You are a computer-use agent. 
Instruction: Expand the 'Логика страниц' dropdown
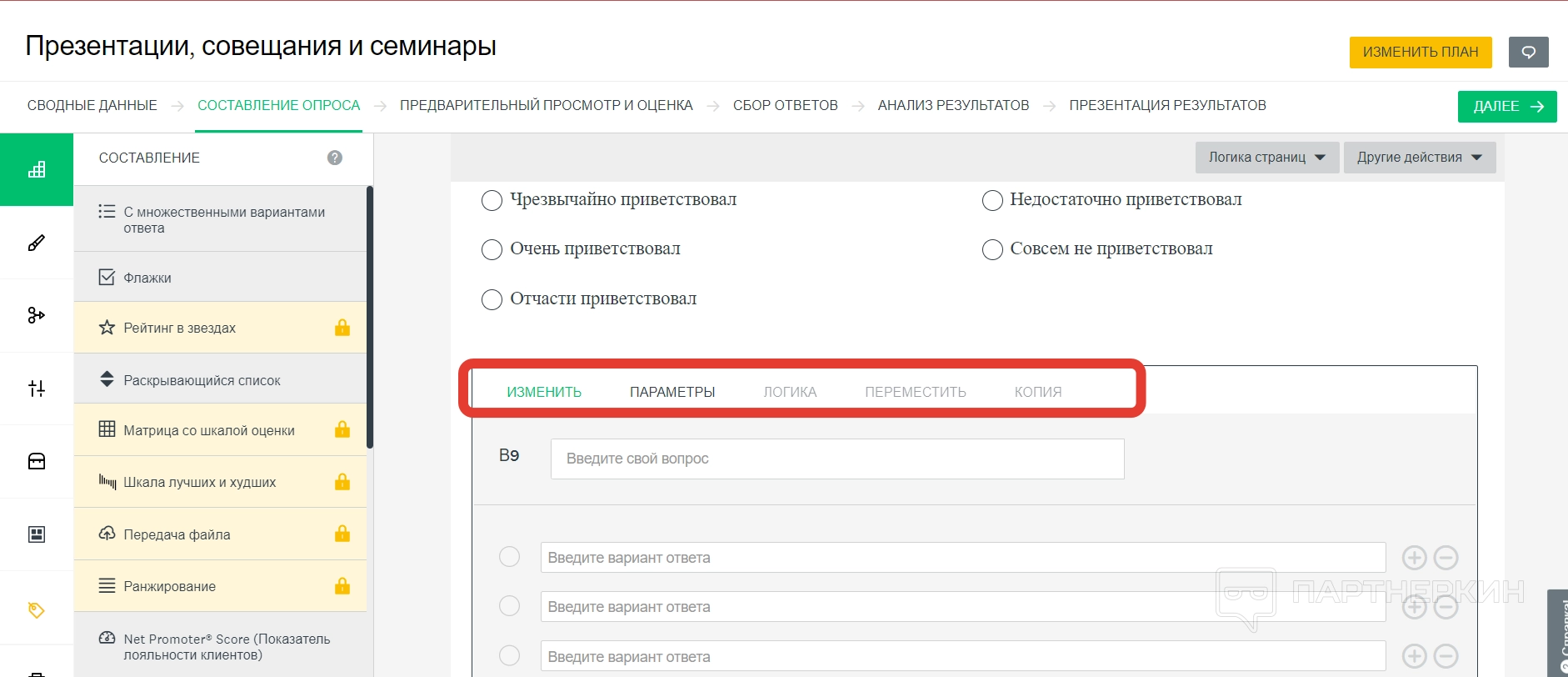(1266, 158)
